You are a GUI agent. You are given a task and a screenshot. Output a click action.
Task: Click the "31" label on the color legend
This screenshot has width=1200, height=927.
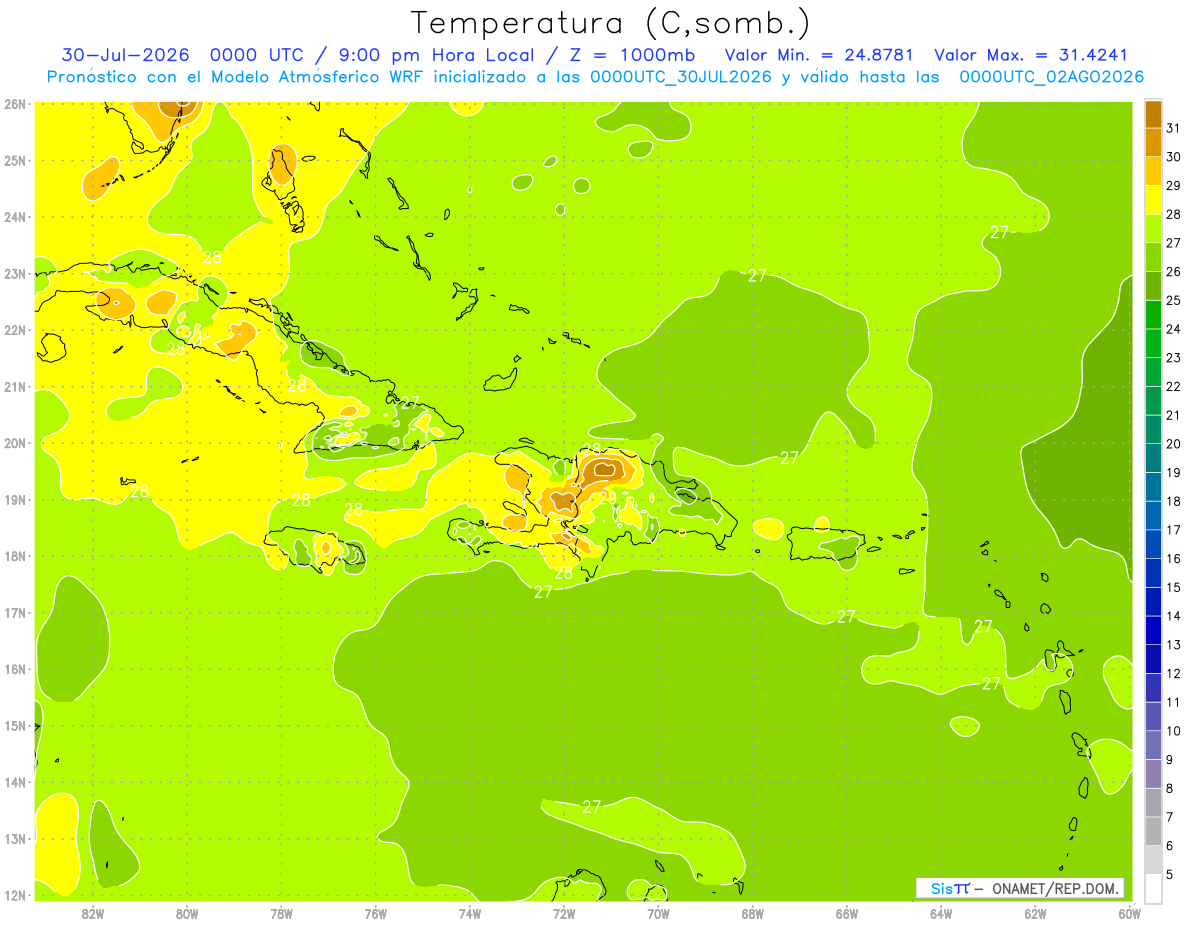1173,128
